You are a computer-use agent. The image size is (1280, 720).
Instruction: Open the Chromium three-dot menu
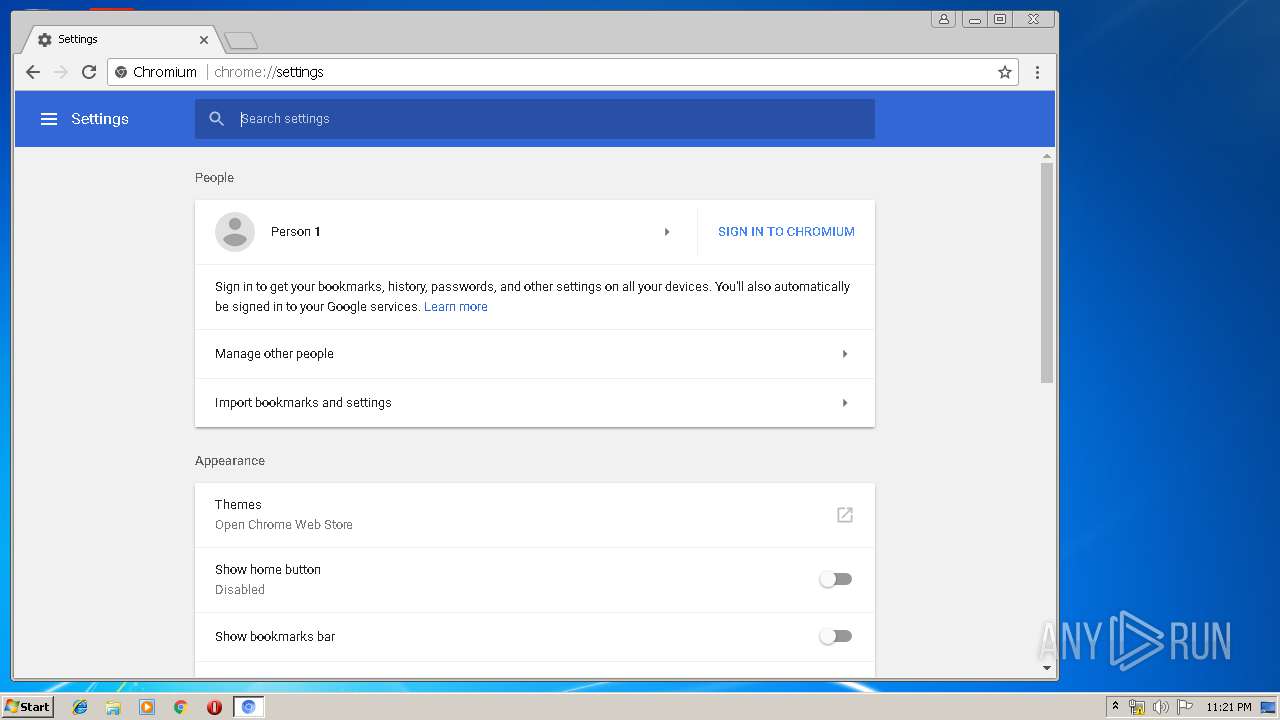[1037, 72]
